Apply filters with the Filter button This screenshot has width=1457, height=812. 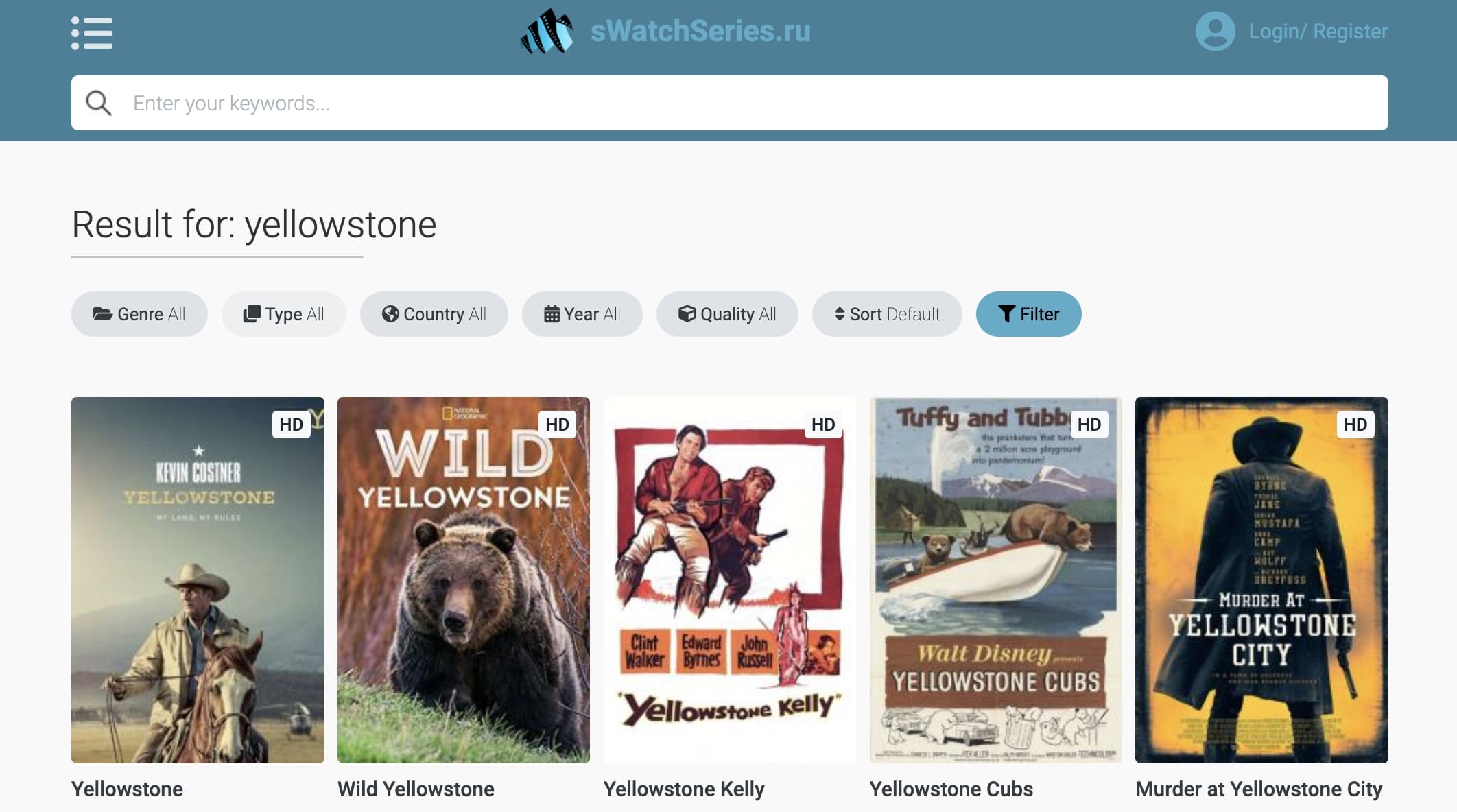pos(1028,314)
